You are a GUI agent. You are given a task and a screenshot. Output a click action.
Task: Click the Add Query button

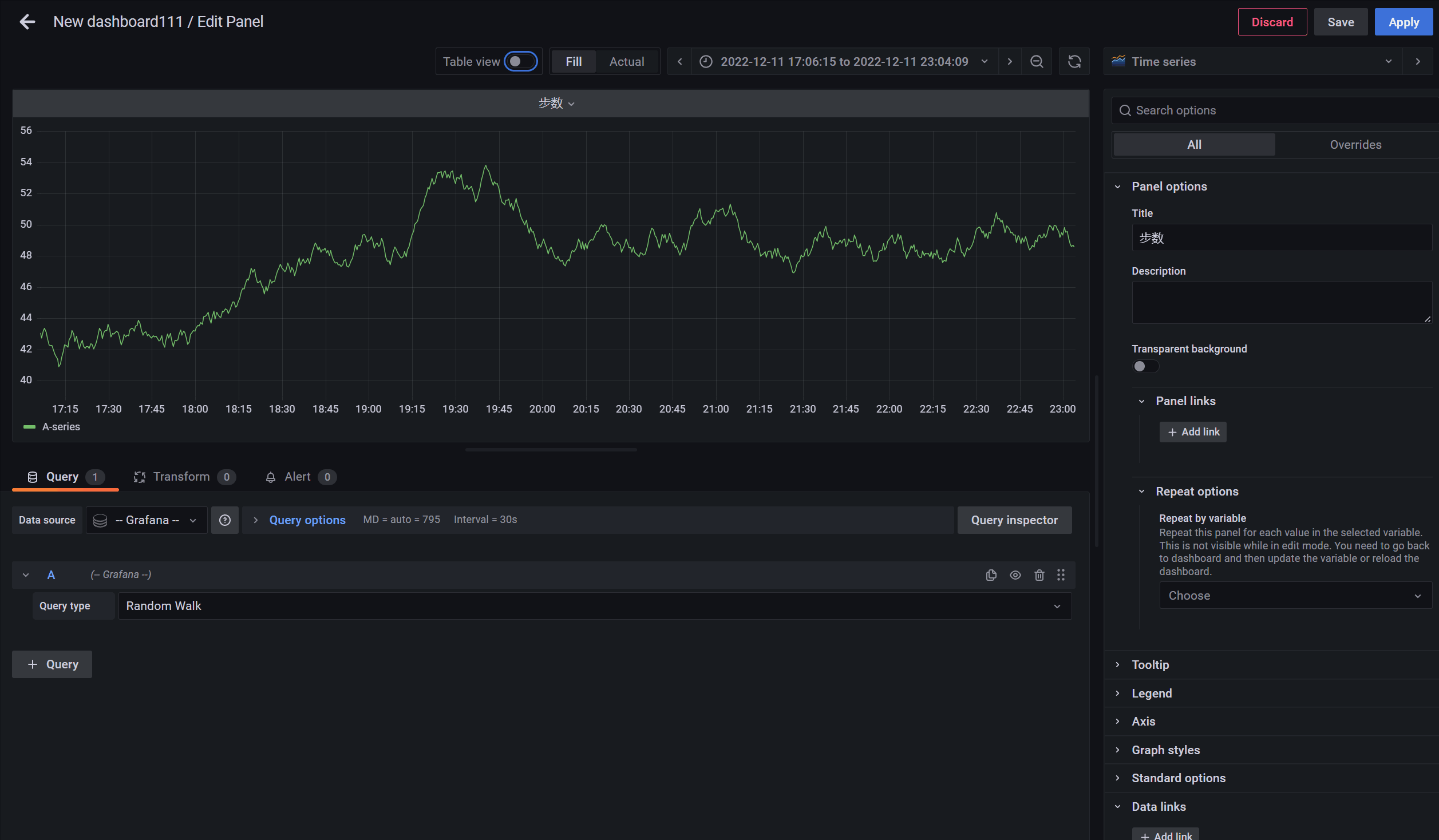tap(52, 664)
